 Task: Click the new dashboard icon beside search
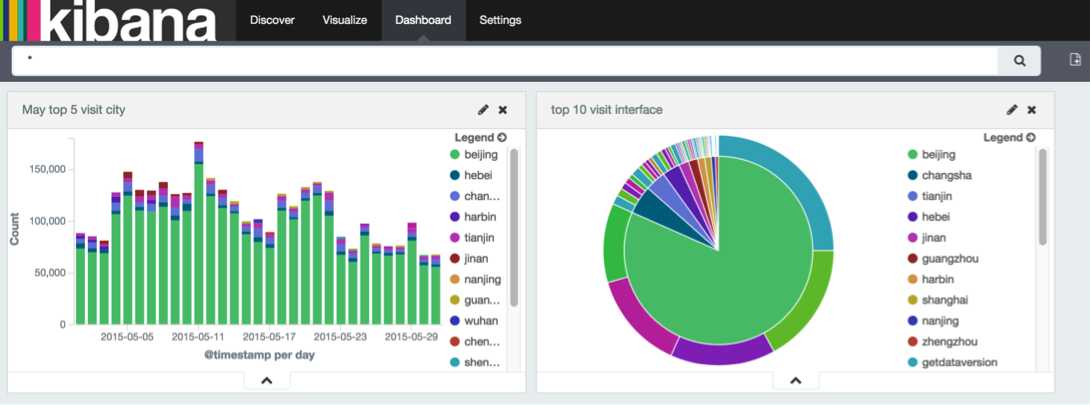coord(1075,60)
